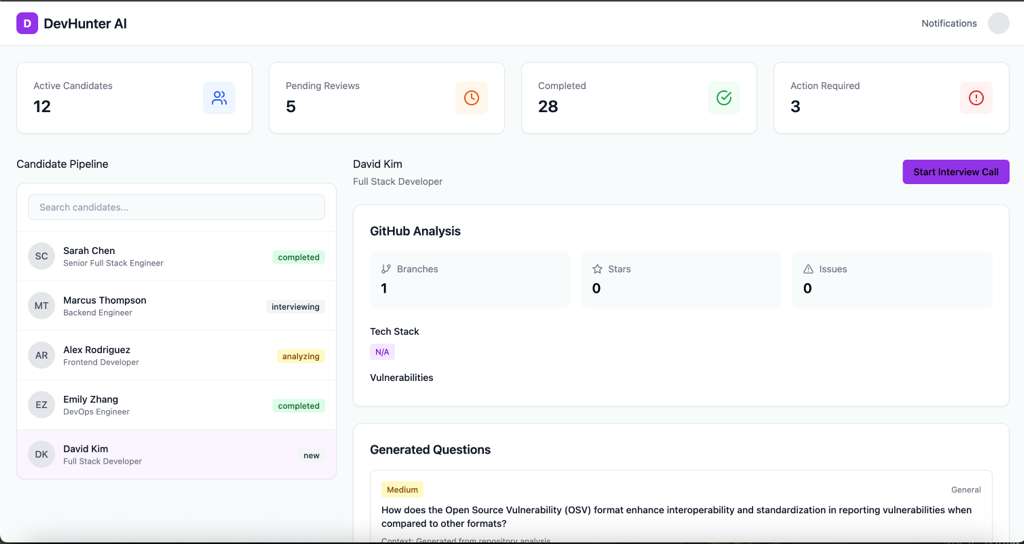The width and height of the screenshot is (1024, 544).
Task: Click the AR avatar for Alex Rodriguez
Action: click(41, 355)
